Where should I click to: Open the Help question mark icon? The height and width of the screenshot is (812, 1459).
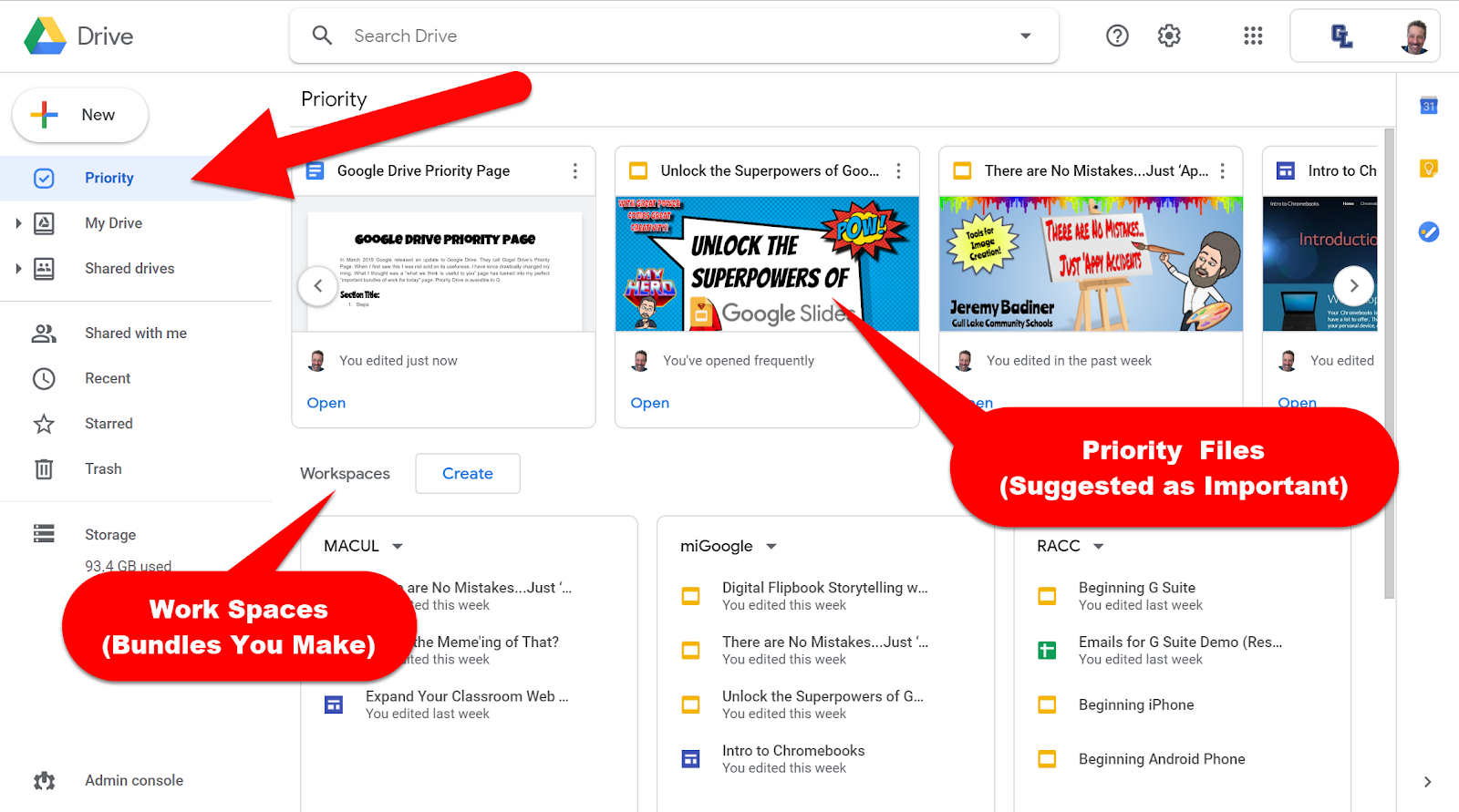pyautogui.click(x=1117, y=36)
